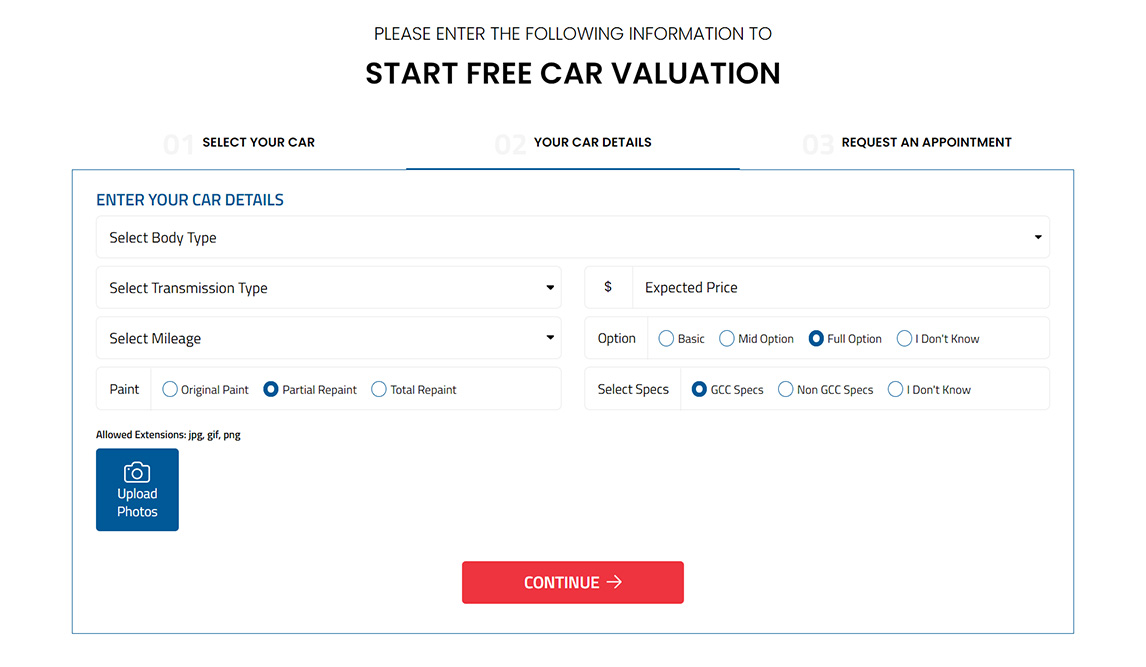Choose the Total Repaint option
The image size is (1146, 667).
tap(379, 389)
